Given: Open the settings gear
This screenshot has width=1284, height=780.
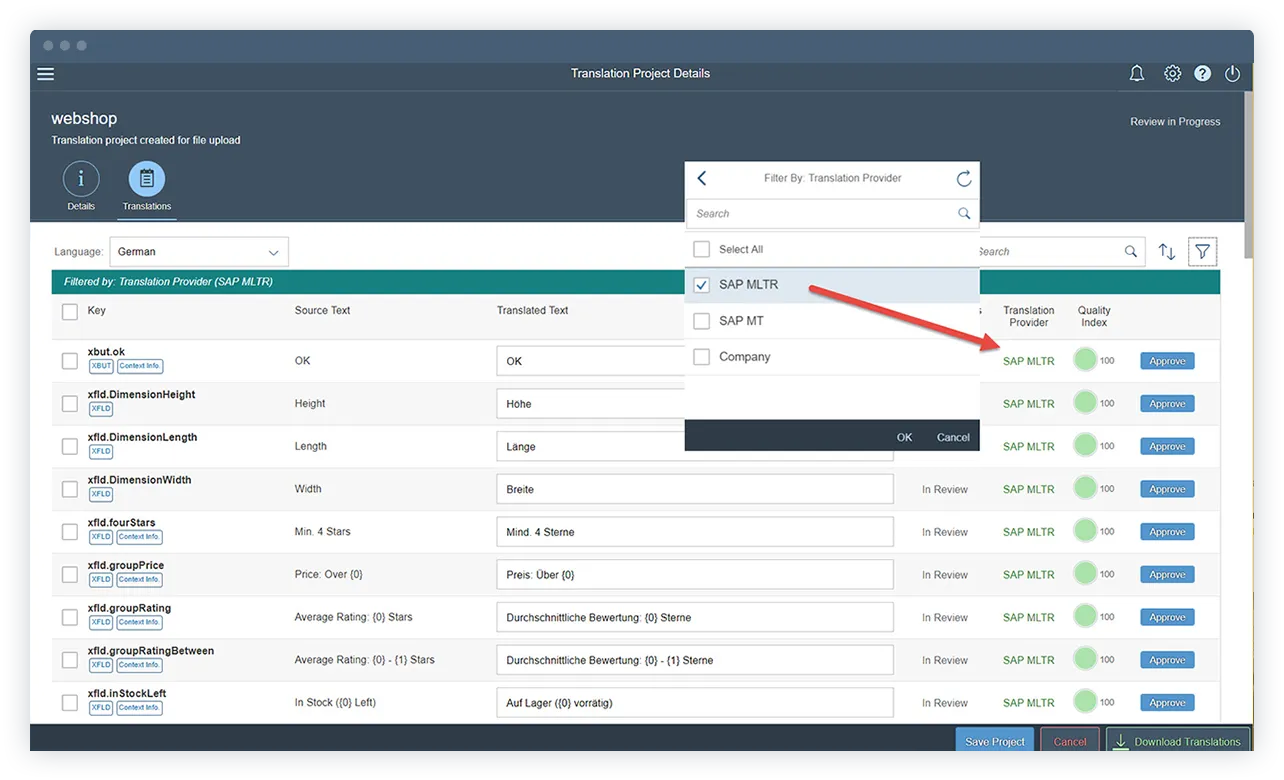Looking at the screenshot, I should pos(1172,73).
